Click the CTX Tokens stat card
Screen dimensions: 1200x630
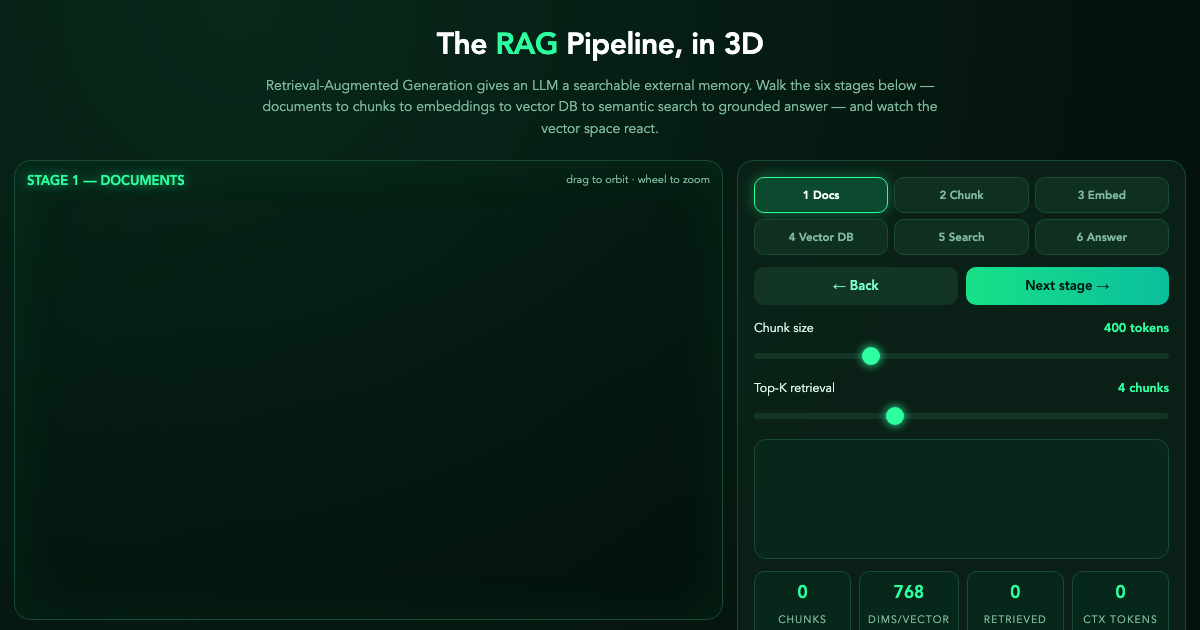click(x=1120, y=601)
